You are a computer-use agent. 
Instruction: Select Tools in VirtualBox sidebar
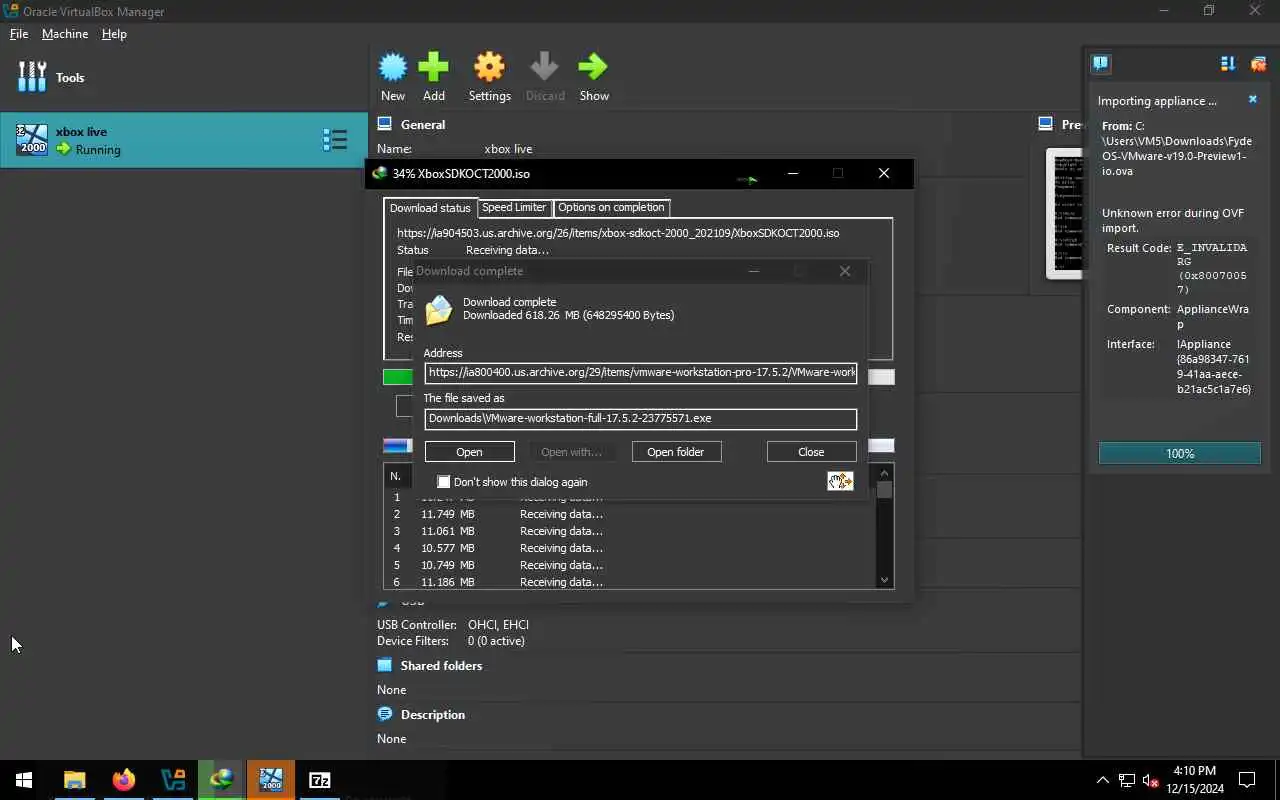click(184, 77)
